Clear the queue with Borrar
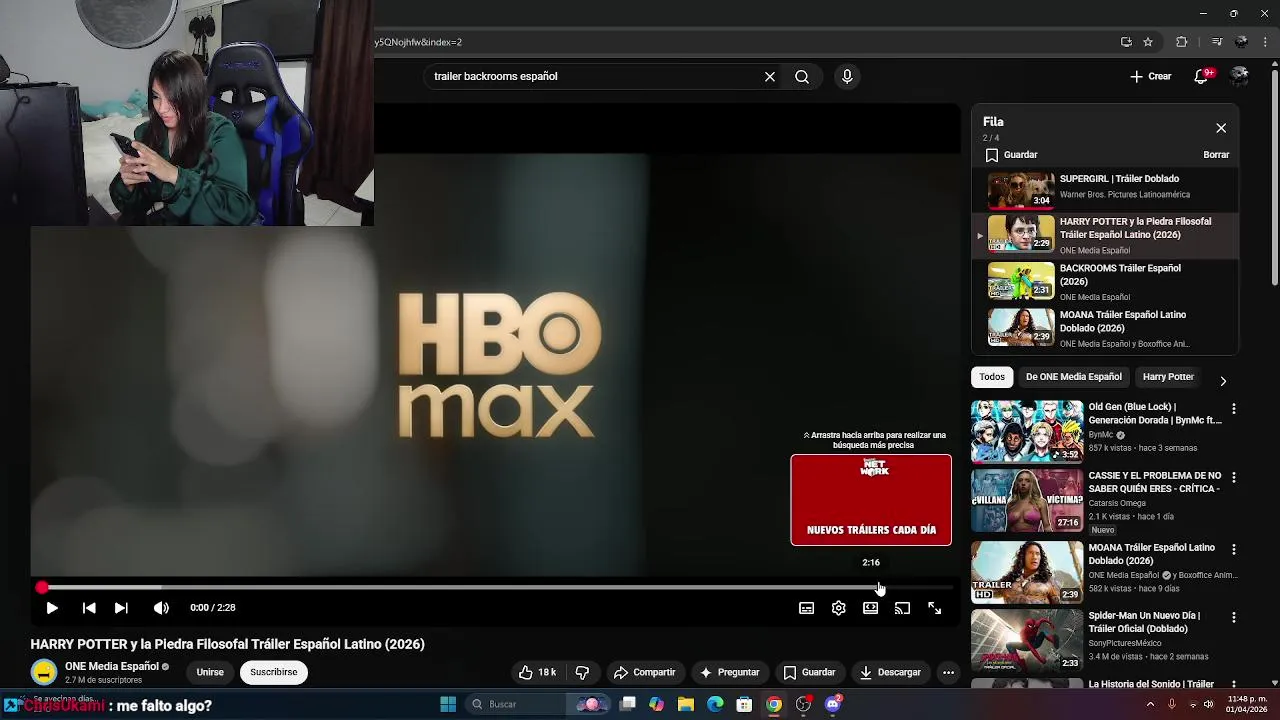 [1216, 155]
